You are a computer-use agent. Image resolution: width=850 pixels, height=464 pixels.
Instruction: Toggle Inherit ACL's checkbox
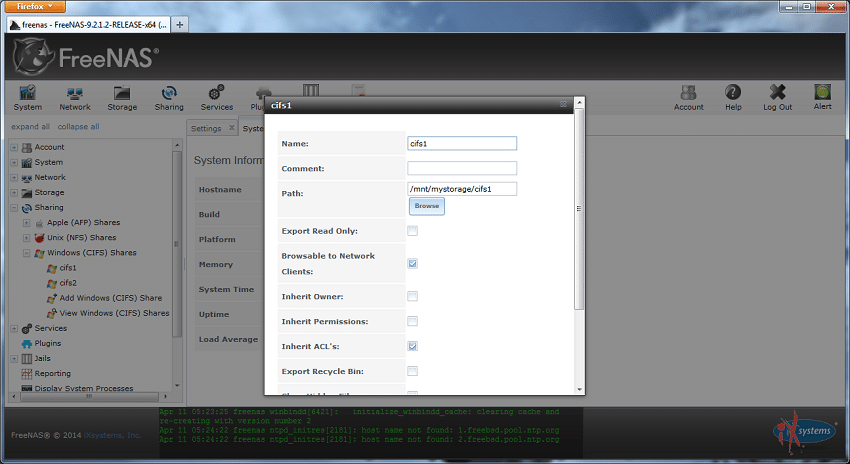413,346
